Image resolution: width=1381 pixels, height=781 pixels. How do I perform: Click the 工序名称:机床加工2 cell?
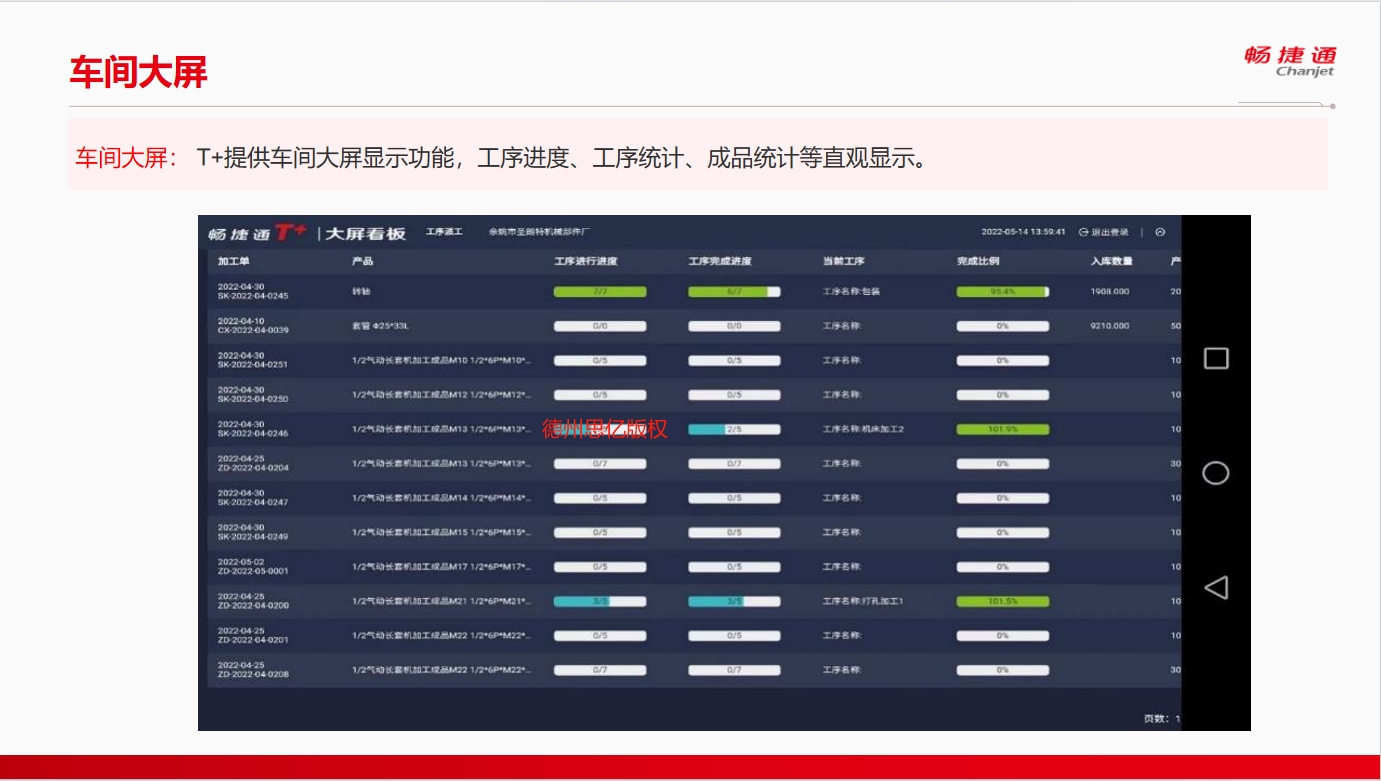[863, 429]
